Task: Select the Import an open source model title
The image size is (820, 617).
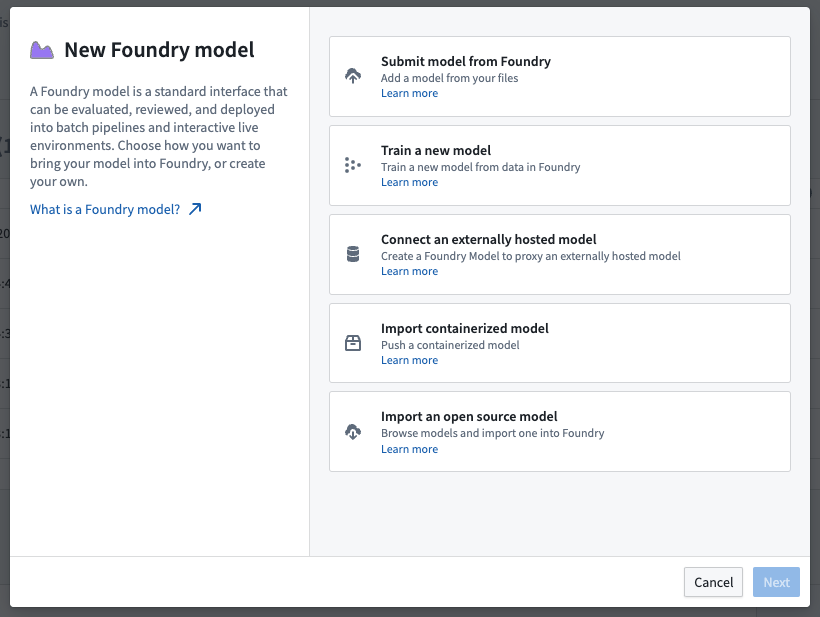Action: point(469,416)
